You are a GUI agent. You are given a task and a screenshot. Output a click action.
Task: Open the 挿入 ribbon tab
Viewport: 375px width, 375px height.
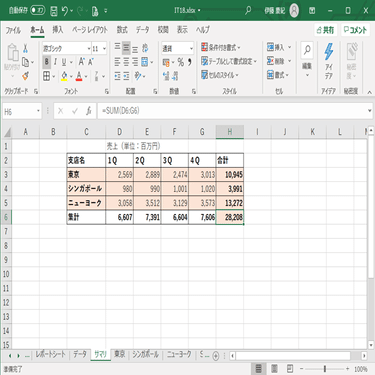[x=57, y=30]
